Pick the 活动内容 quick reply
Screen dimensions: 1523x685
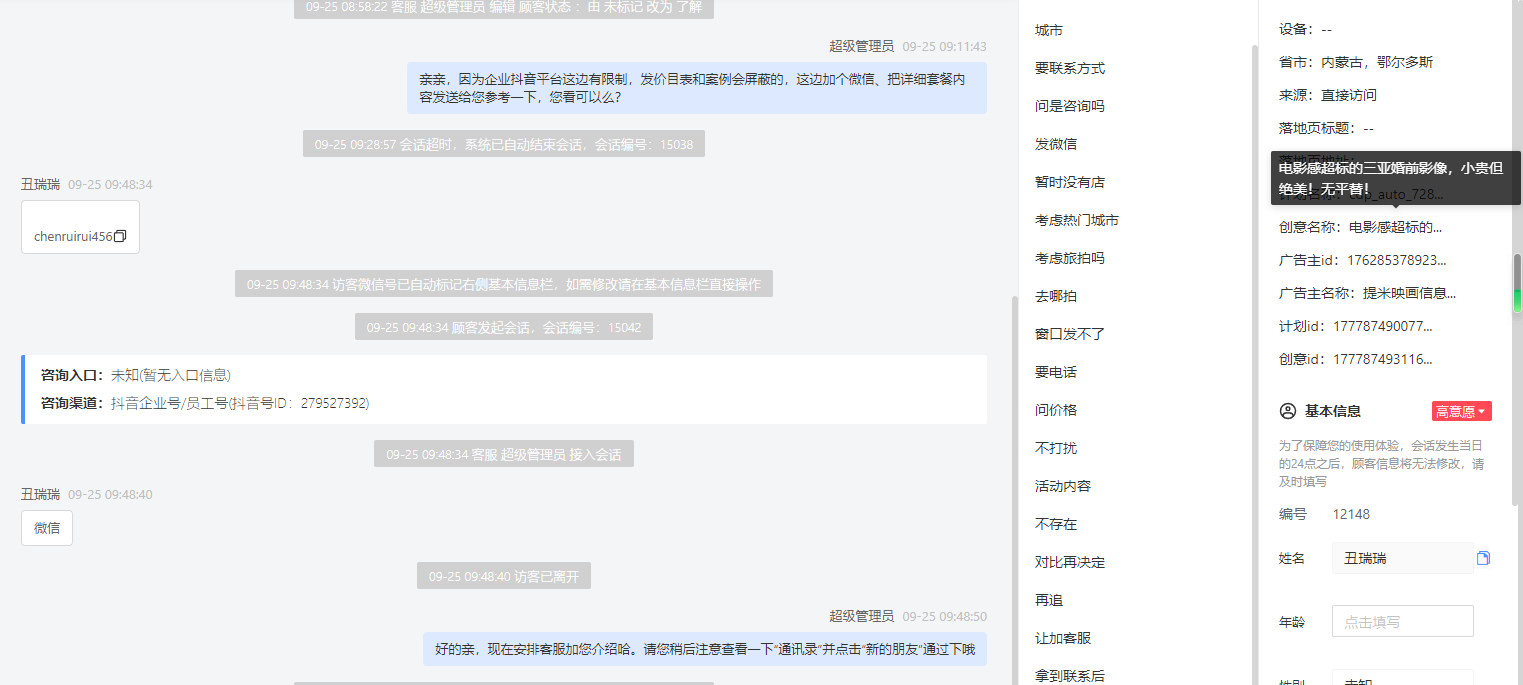pos(1063,486)
